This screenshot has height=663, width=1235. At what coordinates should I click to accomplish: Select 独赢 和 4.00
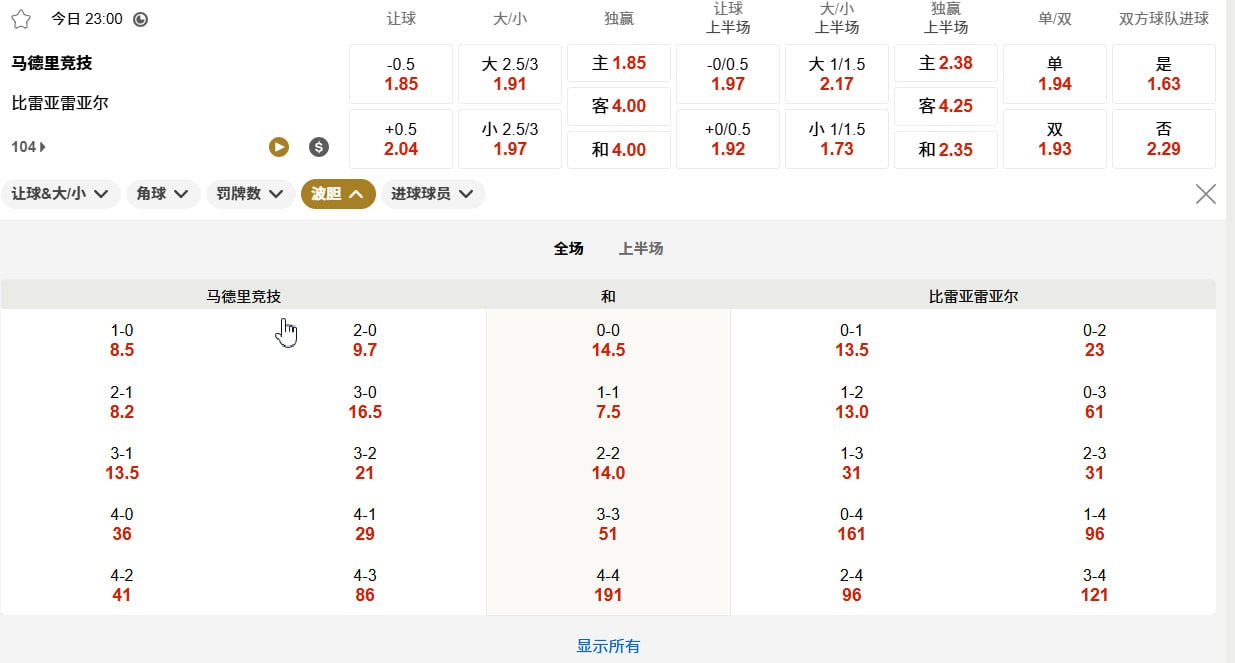[619, 150]
